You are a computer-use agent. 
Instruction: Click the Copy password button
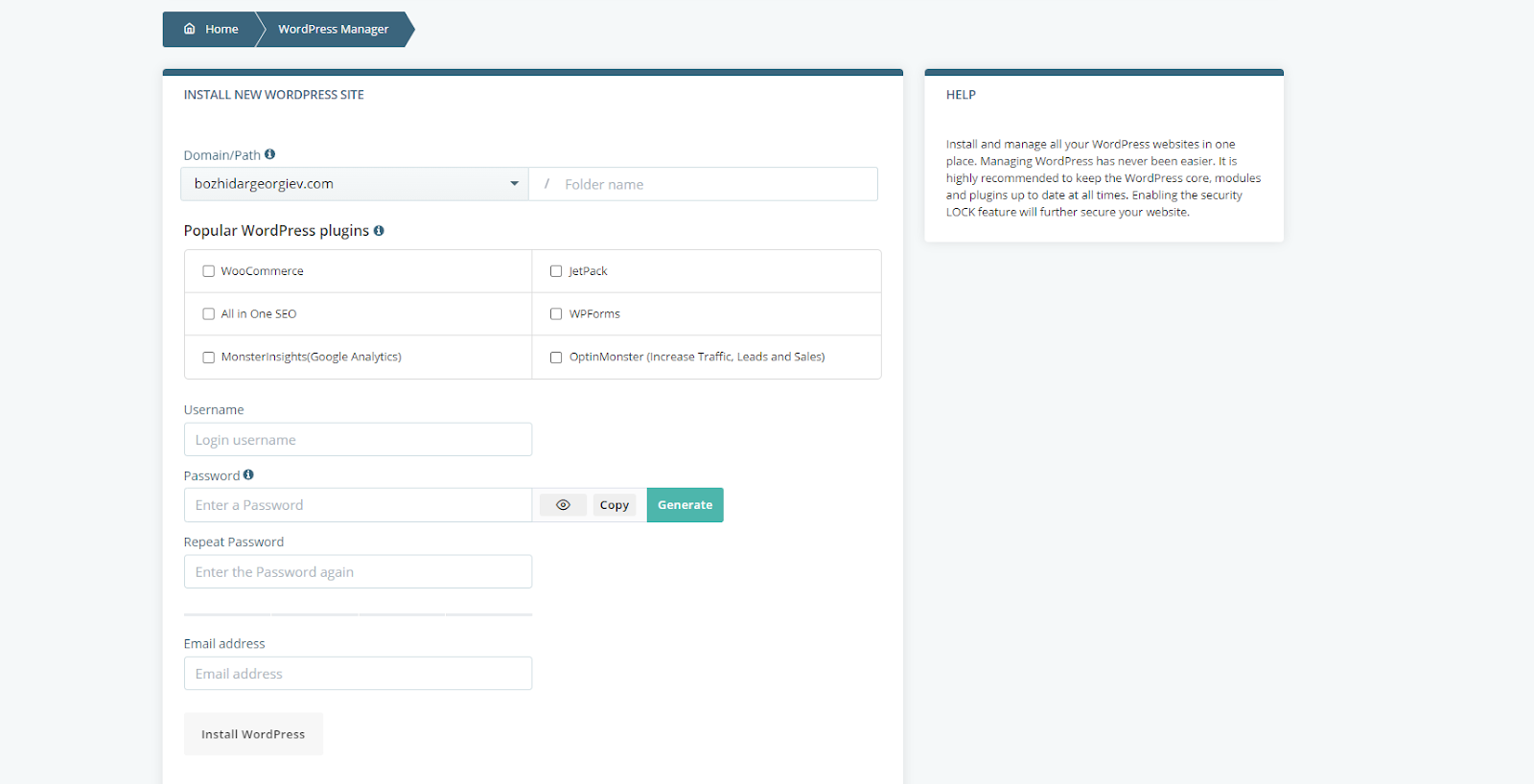[615, 505]
